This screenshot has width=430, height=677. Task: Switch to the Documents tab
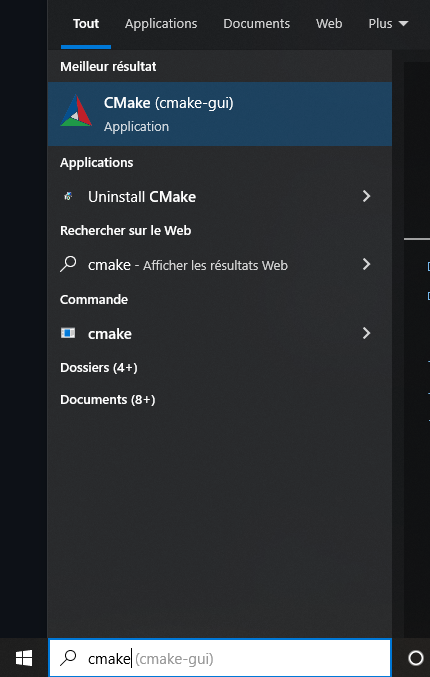(x=256, y=23)
